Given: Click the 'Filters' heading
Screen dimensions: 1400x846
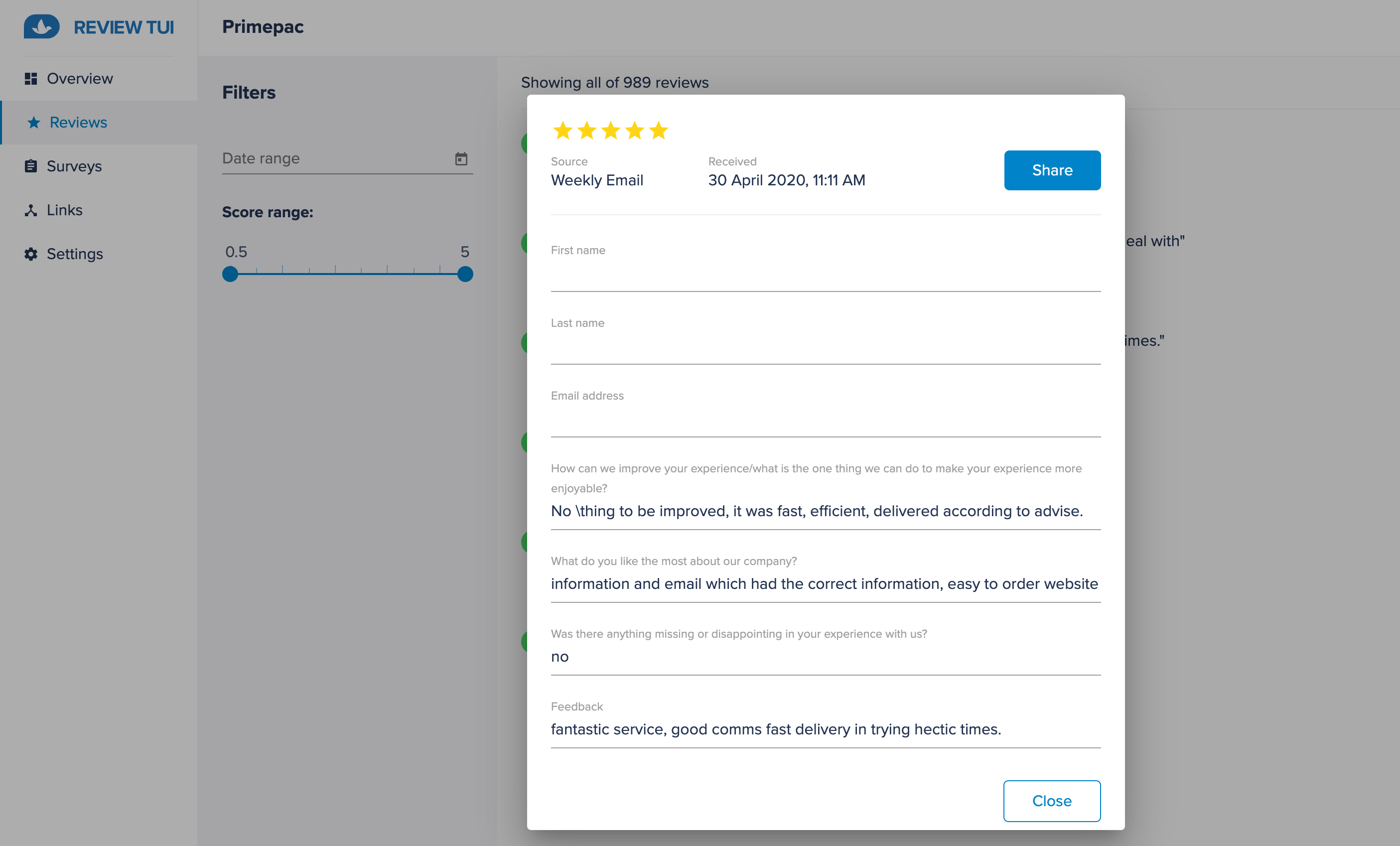Looking at the screenshot, I should pyautogui.click(x=249, y=92).
